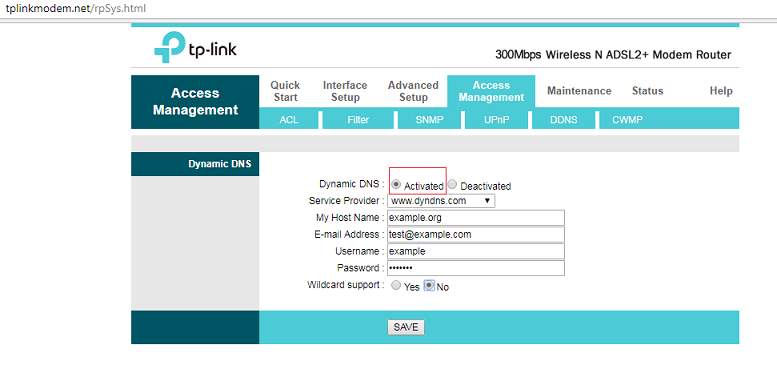Click the Username input field
This screenshot has height=385, width=777.
tap(476, 251)
